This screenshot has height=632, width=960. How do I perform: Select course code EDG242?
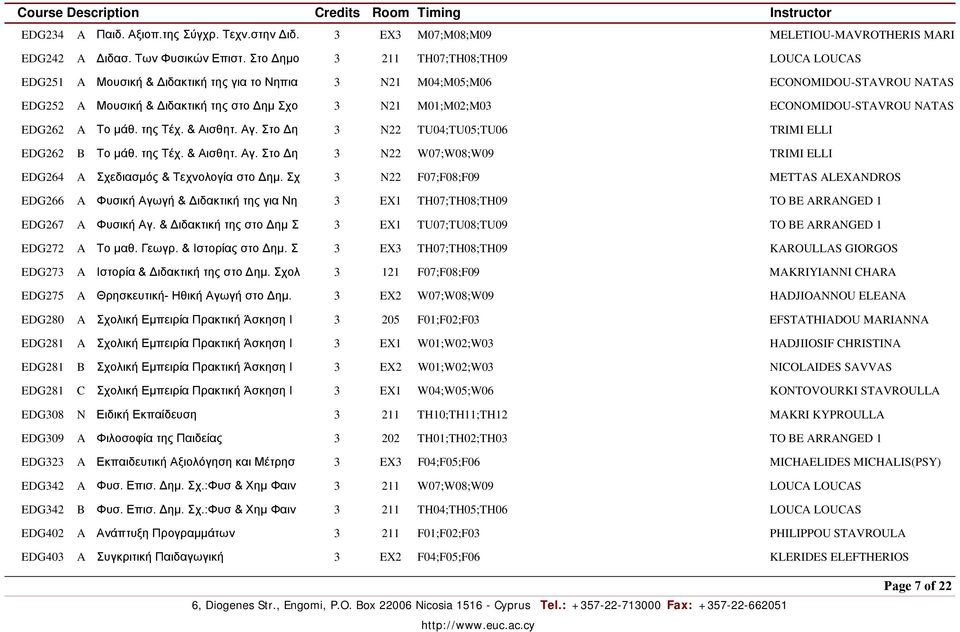click(42, 59)
